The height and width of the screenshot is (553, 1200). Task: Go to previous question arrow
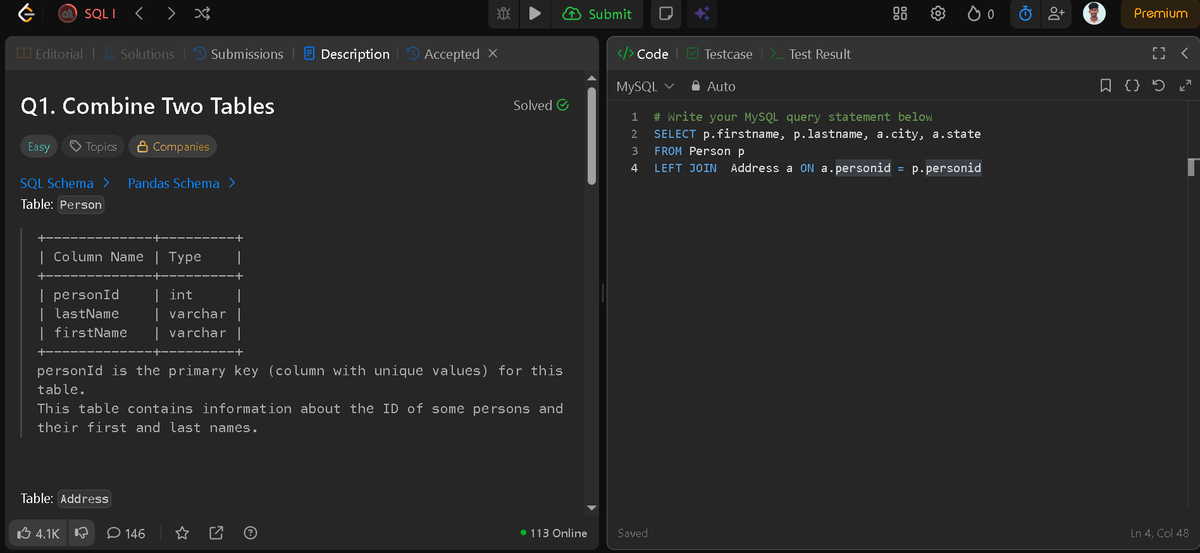[139, 14]
